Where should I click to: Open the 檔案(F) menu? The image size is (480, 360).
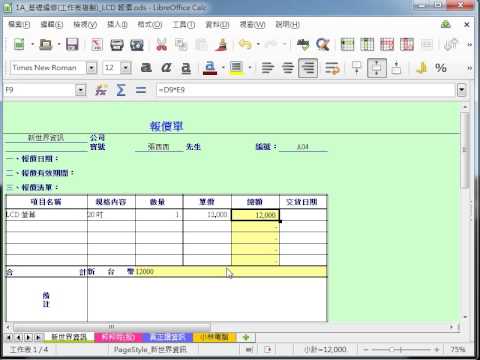point(19,25)
